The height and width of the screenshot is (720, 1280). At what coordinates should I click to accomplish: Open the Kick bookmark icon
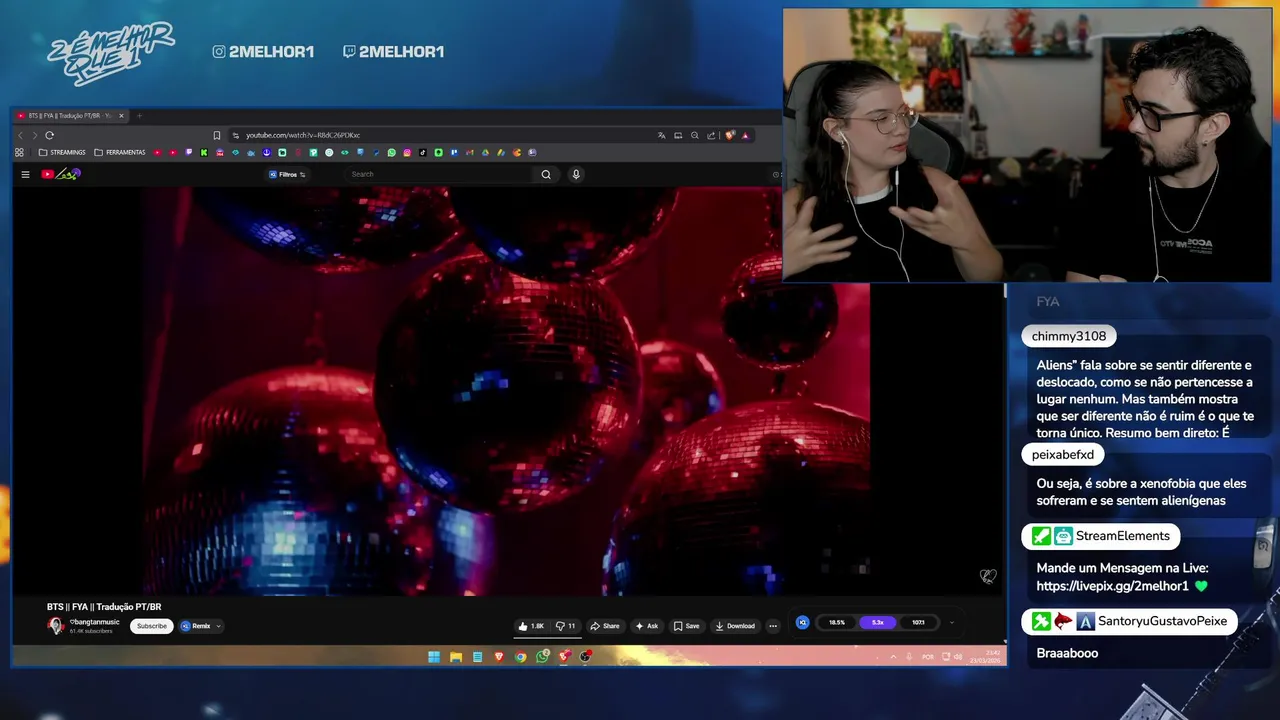(204, 152)
